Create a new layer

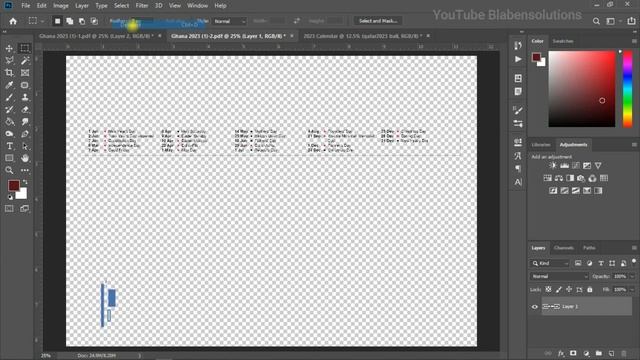(611, 353)
